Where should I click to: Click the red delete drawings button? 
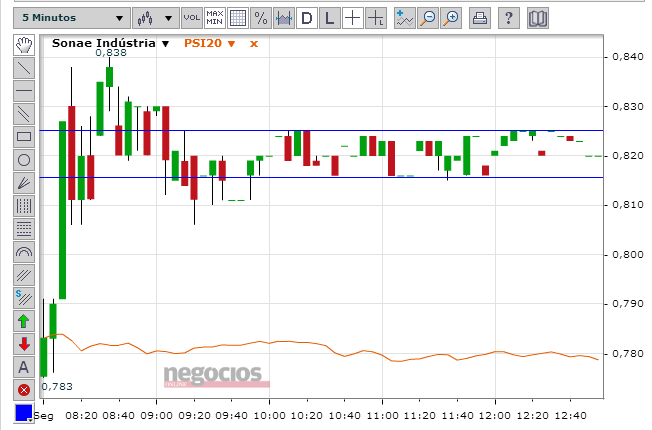coord(24,390)
